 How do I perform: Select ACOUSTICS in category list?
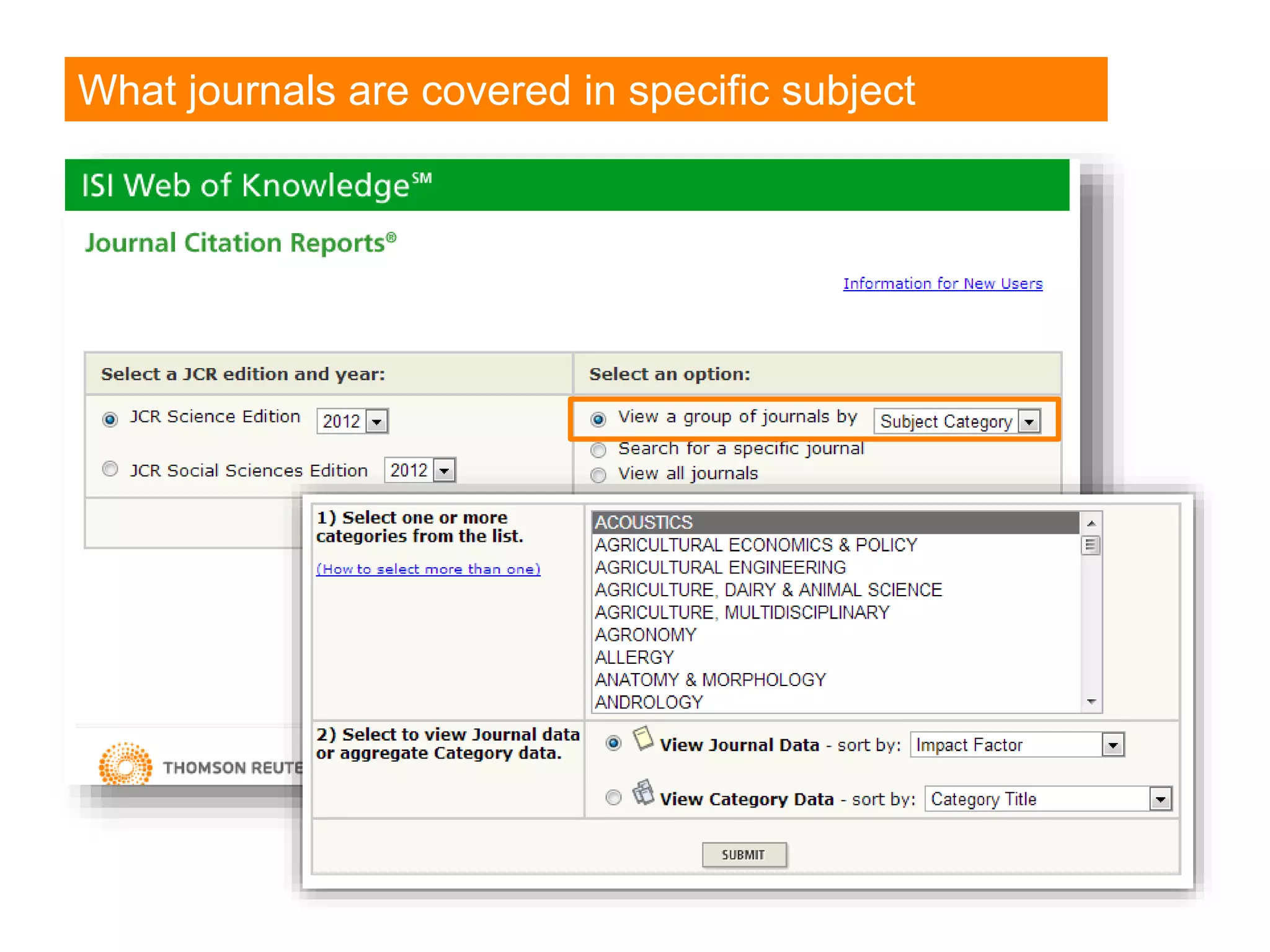click(x=835, y=522)
